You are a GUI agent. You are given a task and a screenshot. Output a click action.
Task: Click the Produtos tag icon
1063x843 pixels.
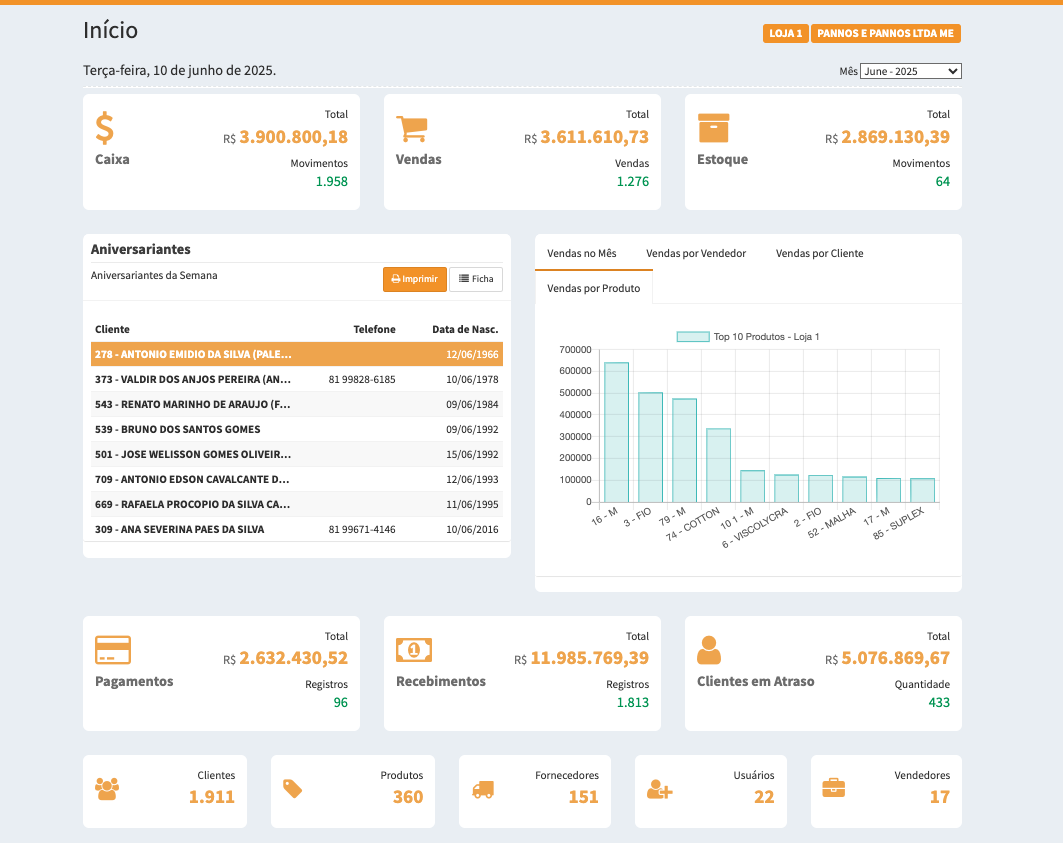pos(292,789)
